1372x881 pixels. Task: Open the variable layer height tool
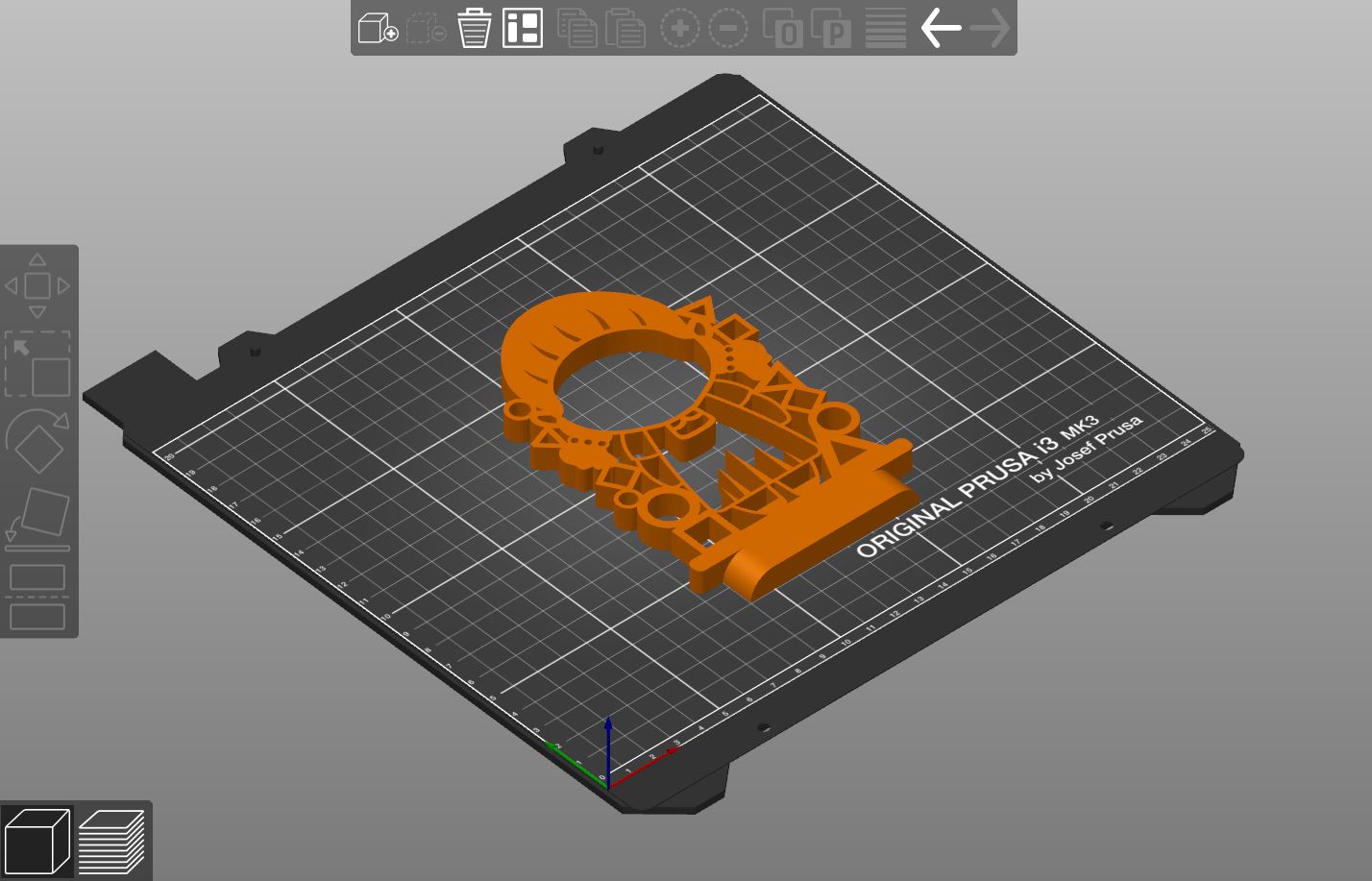[x=883, y=27]
